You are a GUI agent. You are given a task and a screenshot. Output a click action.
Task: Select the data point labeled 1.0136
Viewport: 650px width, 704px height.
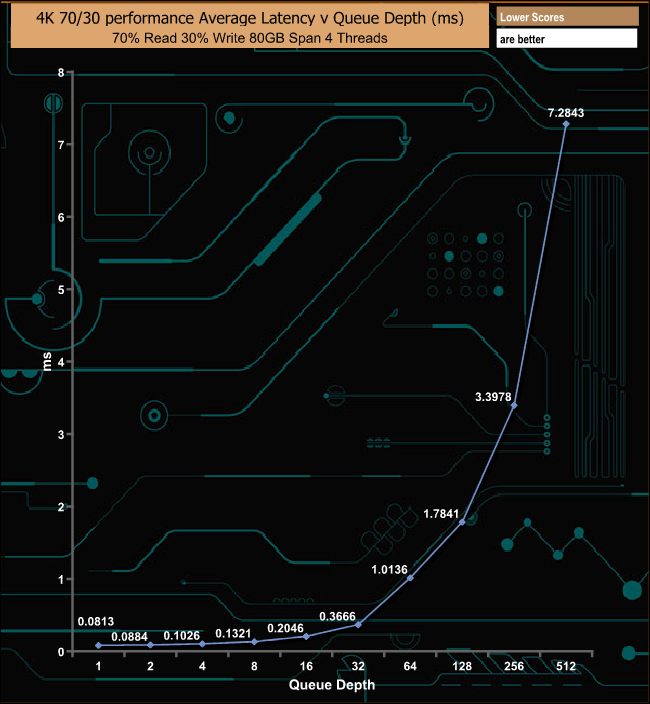410,578
